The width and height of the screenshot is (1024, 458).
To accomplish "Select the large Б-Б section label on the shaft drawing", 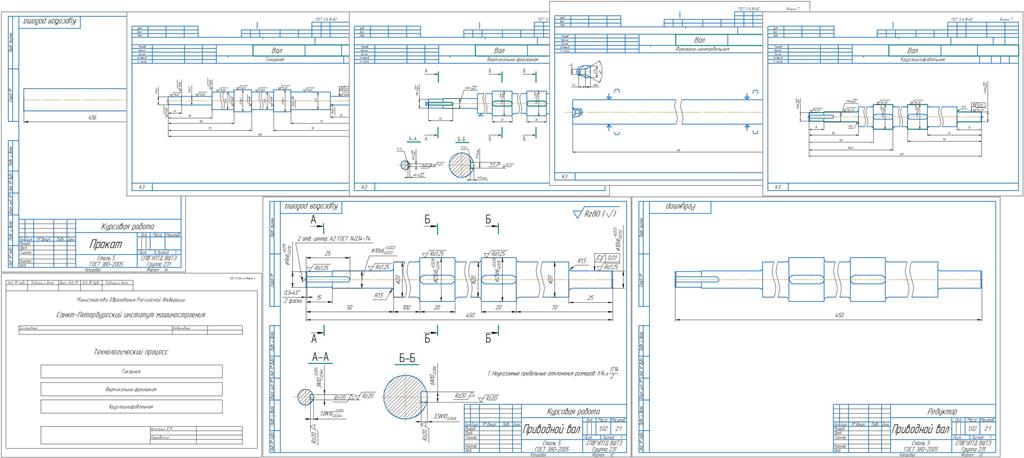I will 406,359.
